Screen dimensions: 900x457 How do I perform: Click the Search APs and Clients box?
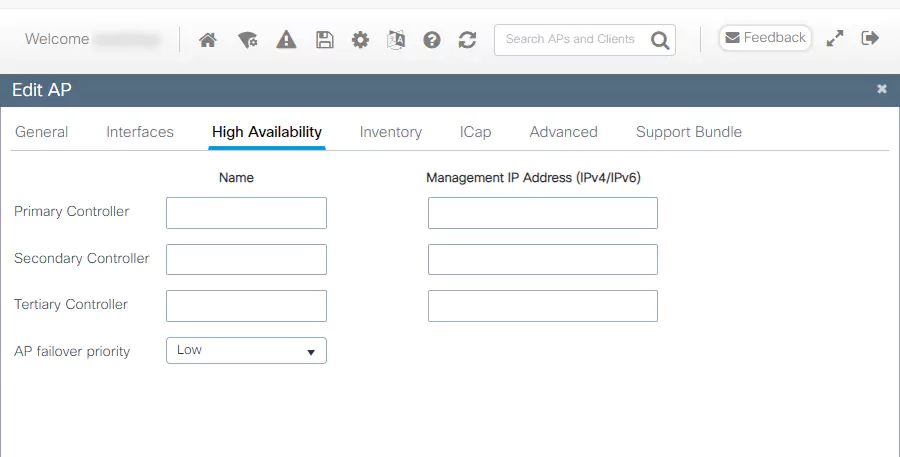click(x=570, y=40)
